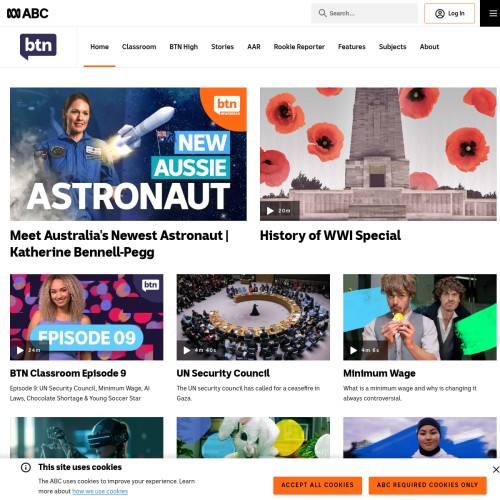
Task: Go to the Subjects menu item
Action: coord(392,47)
